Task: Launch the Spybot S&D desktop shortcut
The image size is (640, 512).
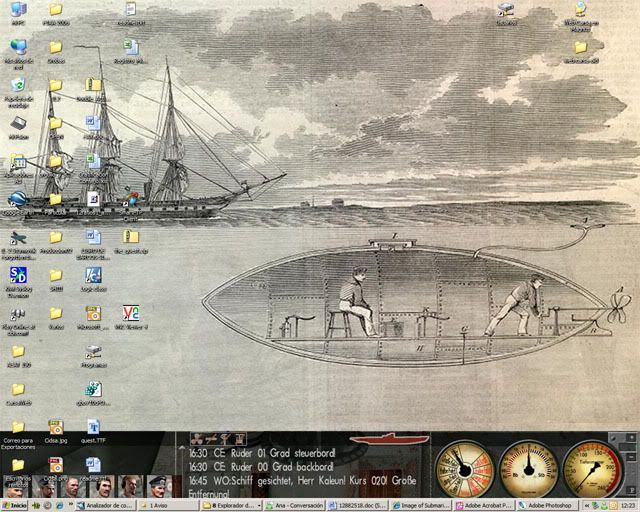Action: click(x=18, y=275)
